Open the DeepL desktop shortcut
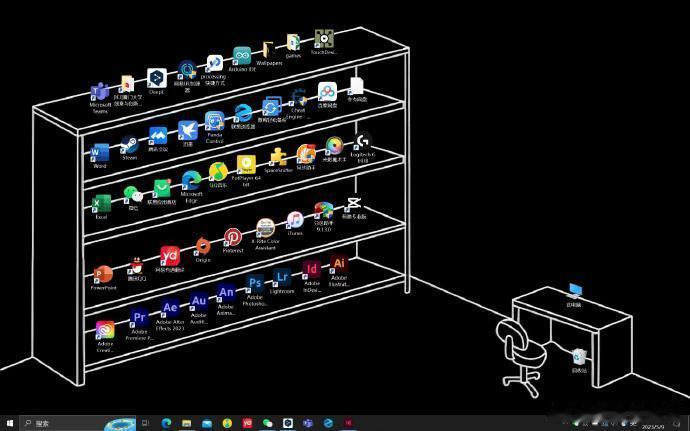690x431 pixels. (157, 78)
